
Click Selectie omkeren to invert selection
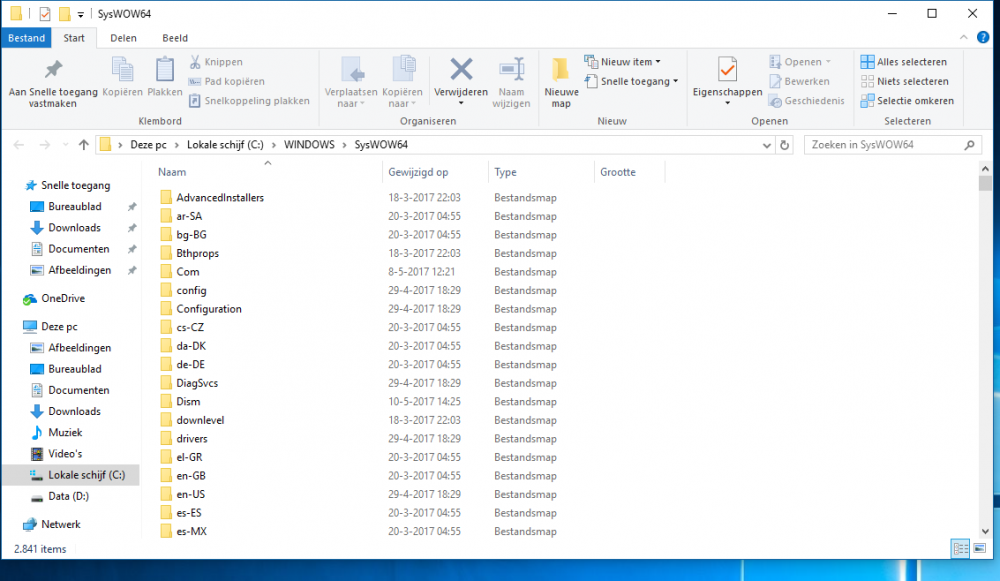pyautogui.click(x=906, y=100)
